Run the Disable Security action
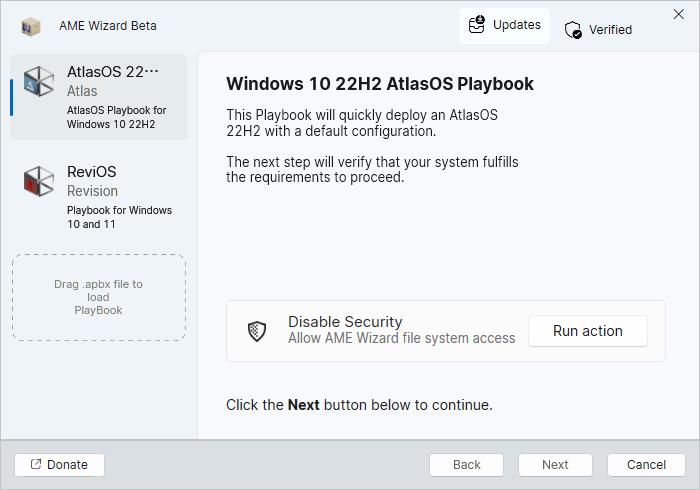 pyautogui.click(x=588, y=331)
